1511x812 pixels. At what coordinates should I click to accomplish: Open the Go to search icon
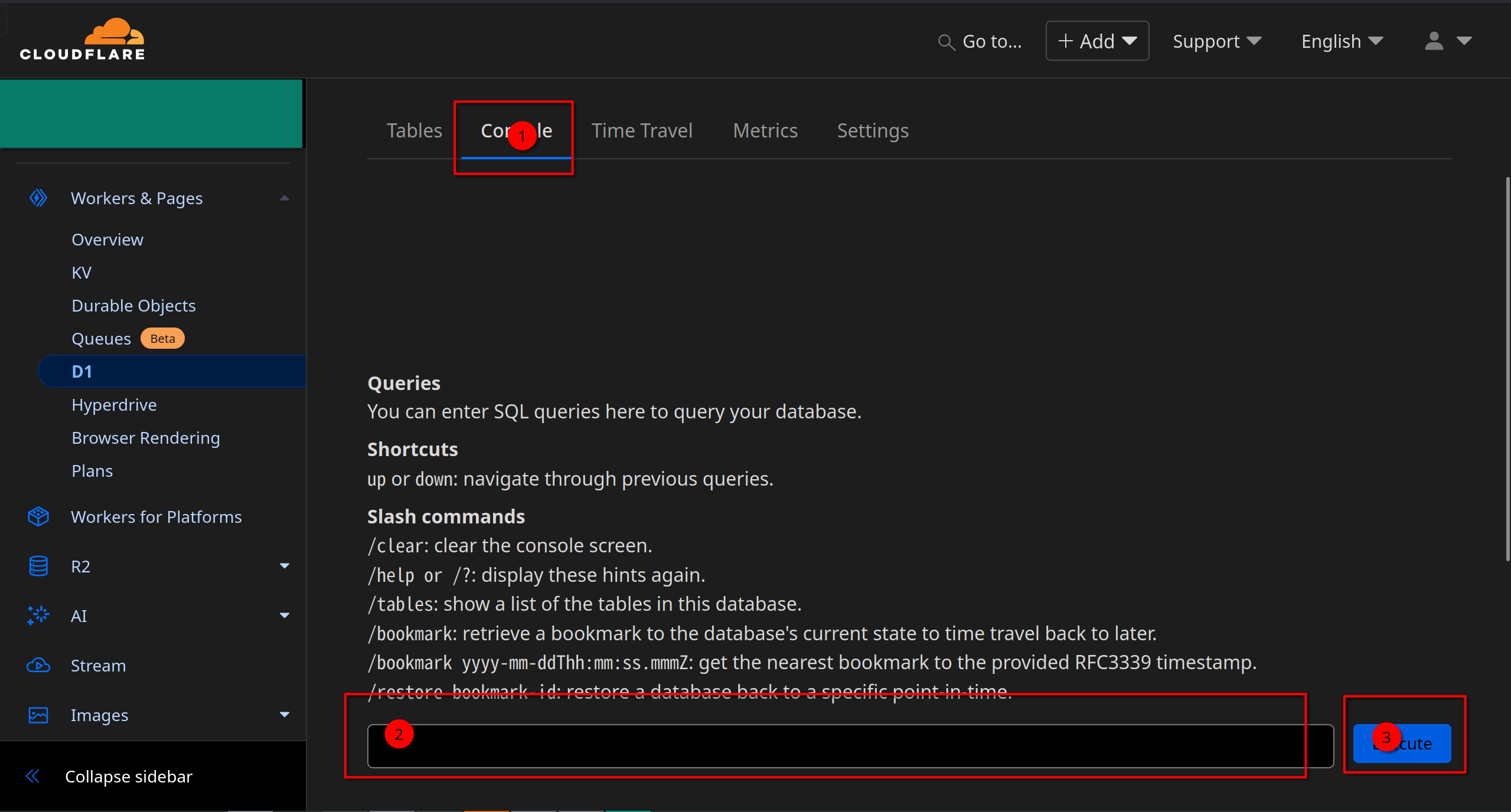point(947,42)
